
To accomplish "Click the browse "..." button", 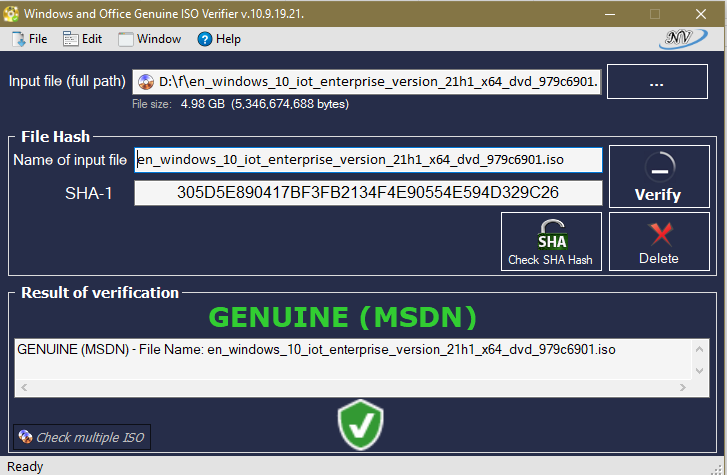I will pyautogui.click(x=657, y=82).
